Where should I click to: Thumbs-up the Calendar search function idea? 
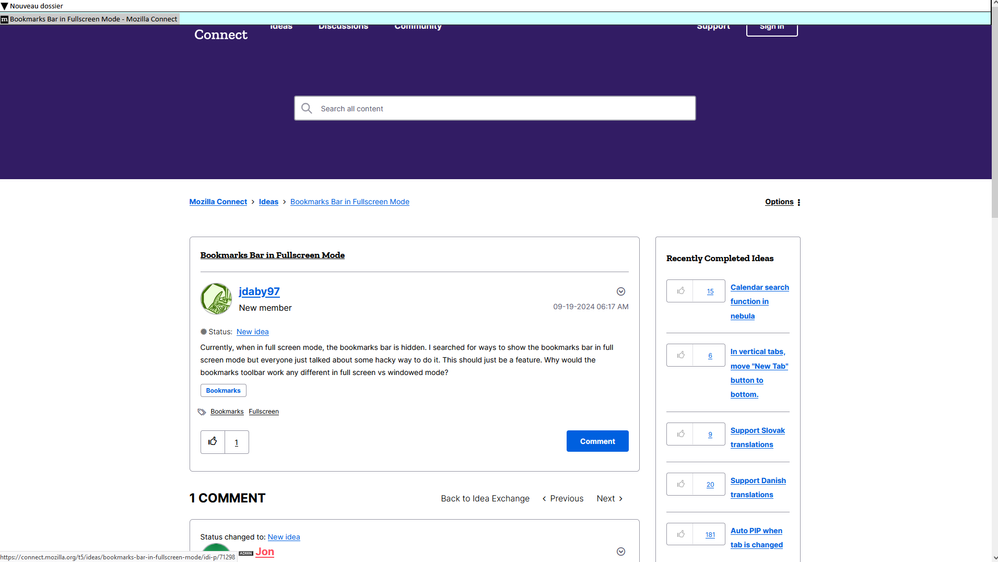[680, 291]
